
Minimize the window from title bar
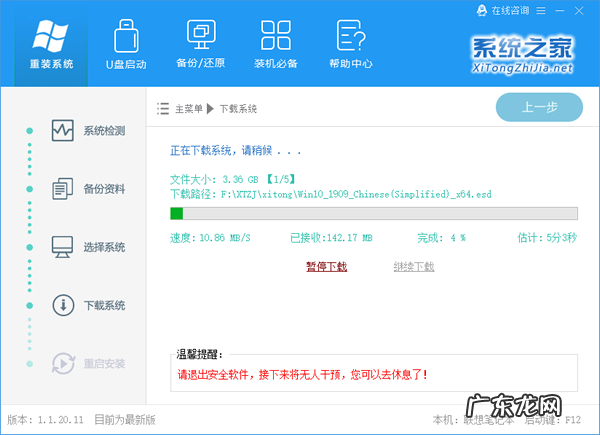click(x=560, y=11)
